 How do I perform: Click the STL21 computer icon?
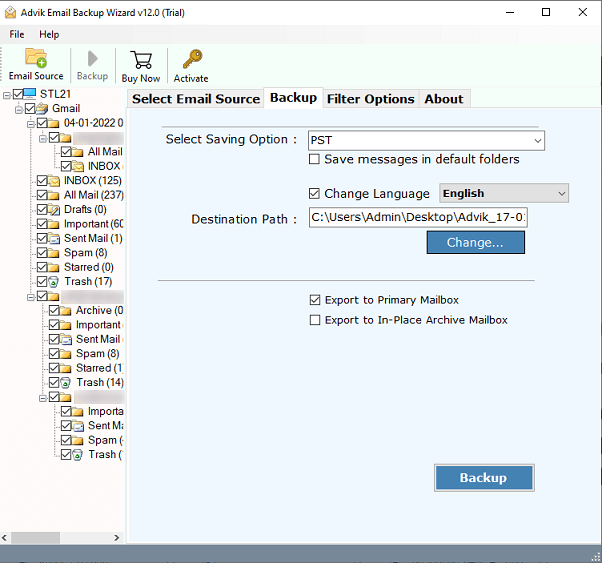coord(30,93)
